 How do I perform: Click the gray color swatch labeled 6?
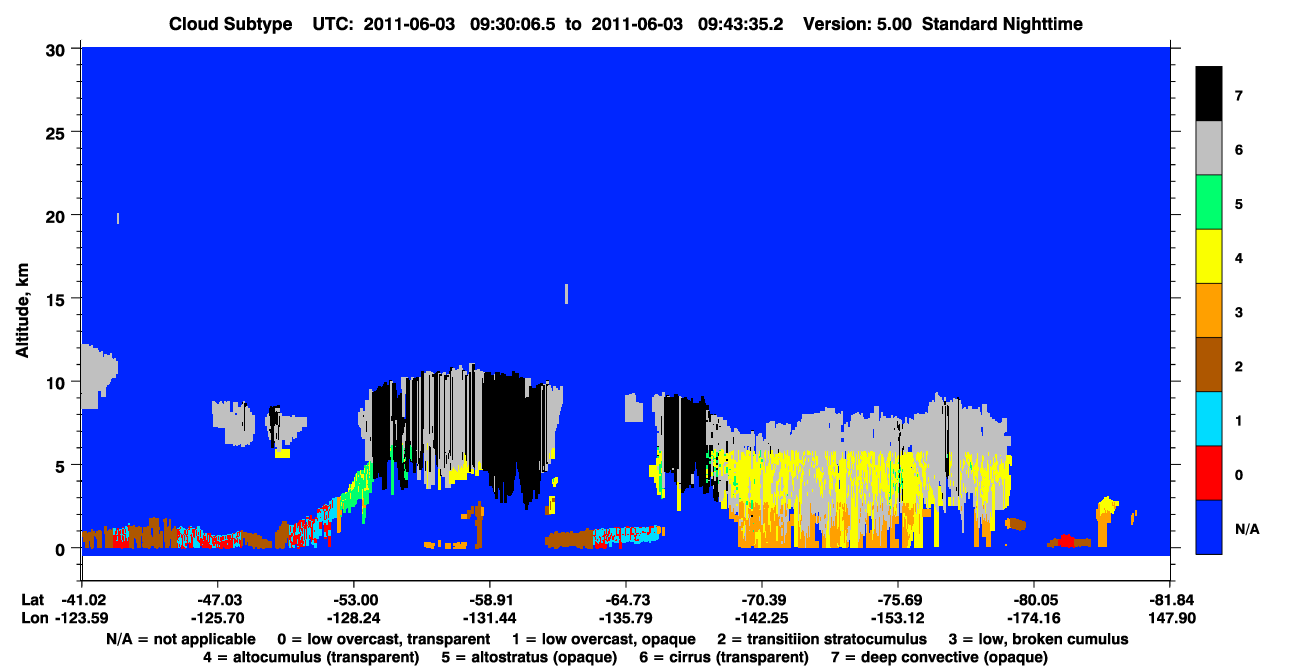(x=1209, y=148)
